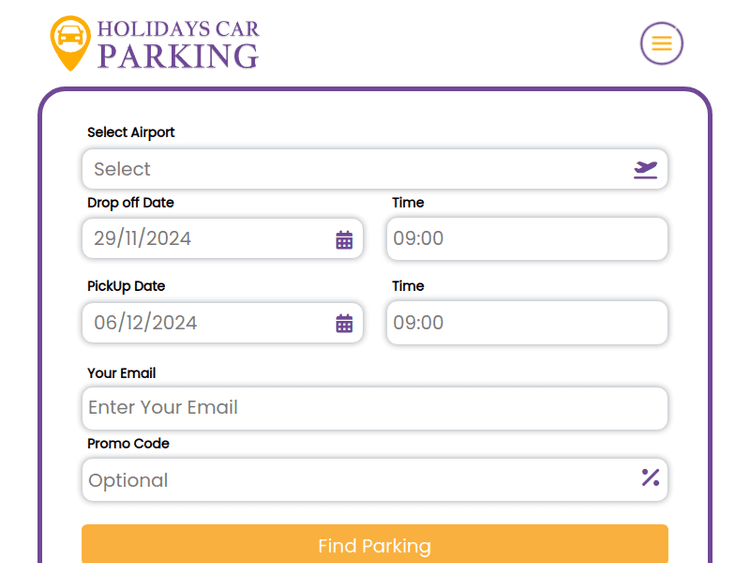This screenshot has width=750, height=563.
Task: Click the PickUp Date label
Action: pos(126,286)
